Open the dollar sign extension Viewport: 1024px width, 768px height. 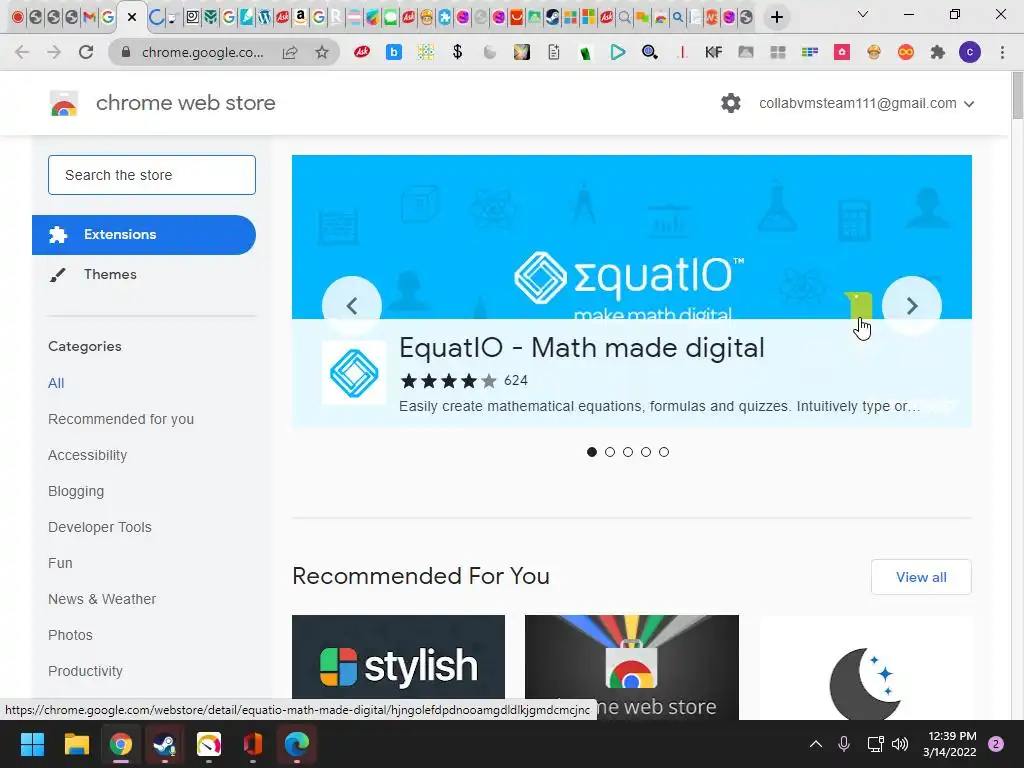coord(457,52)
